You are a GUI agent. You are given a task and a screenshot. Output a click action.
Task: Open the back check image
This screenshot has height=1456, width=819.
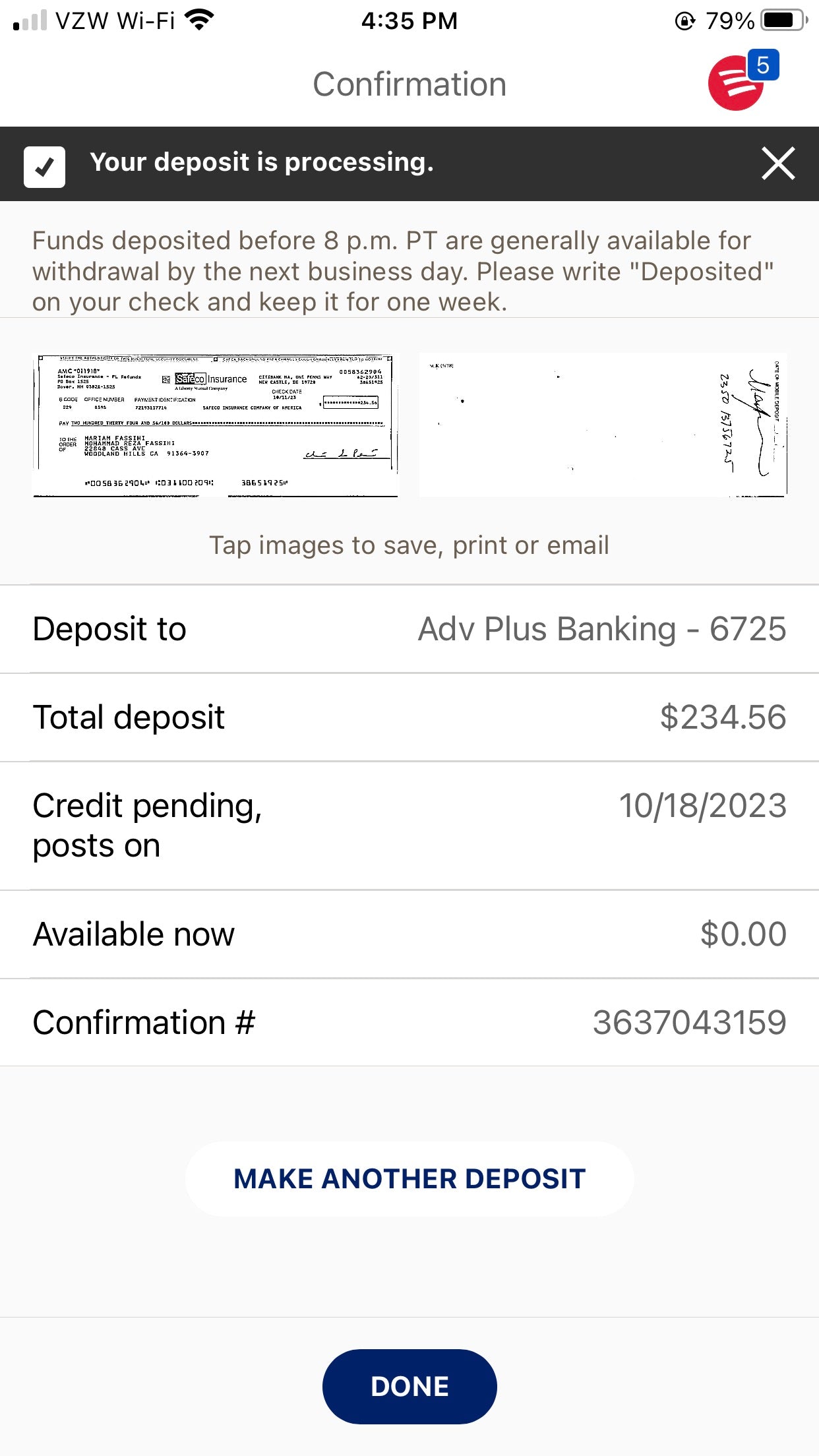coord(603,425)
